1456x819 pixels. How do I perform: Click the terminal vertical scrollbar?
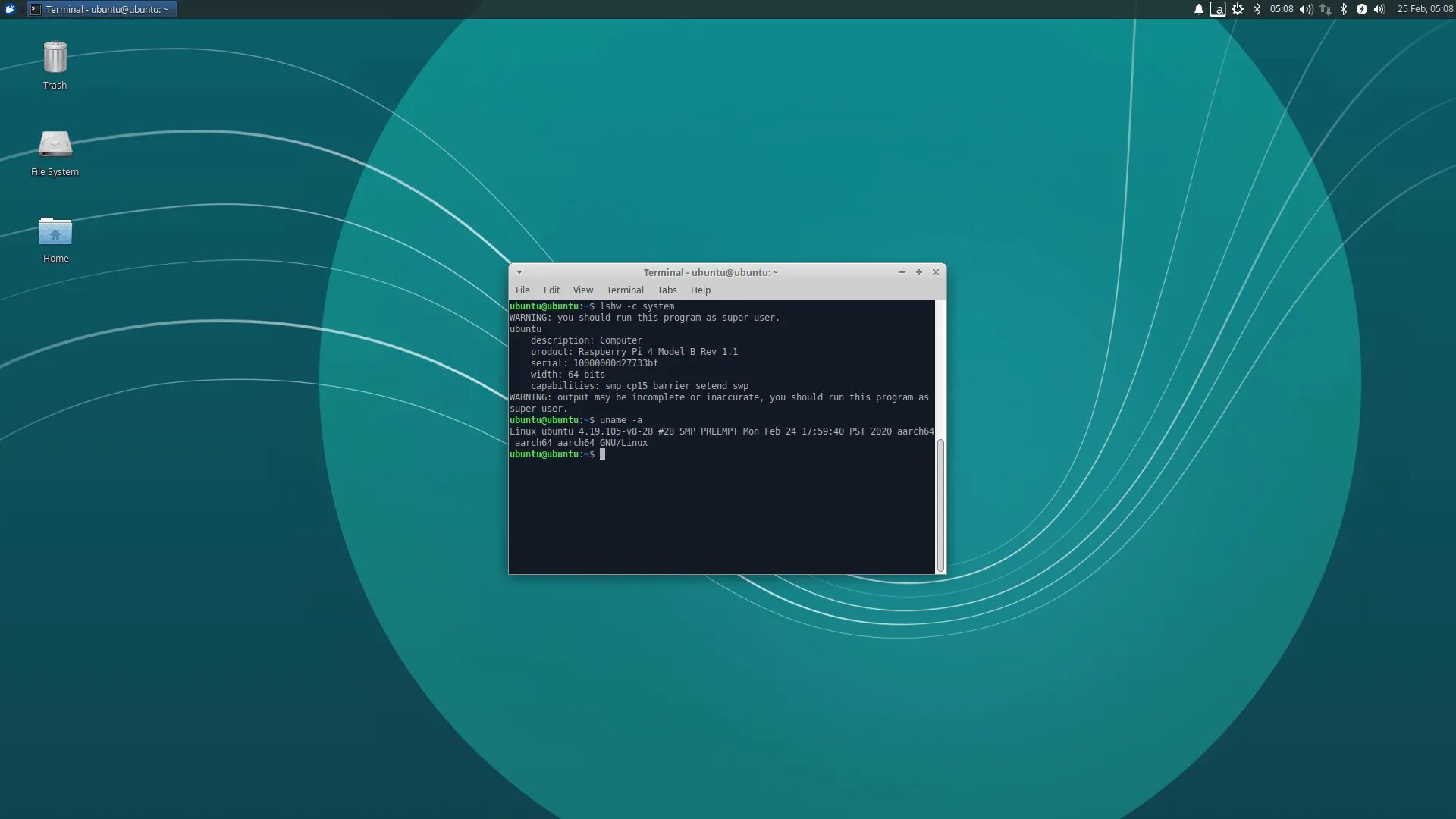(940, 504)
